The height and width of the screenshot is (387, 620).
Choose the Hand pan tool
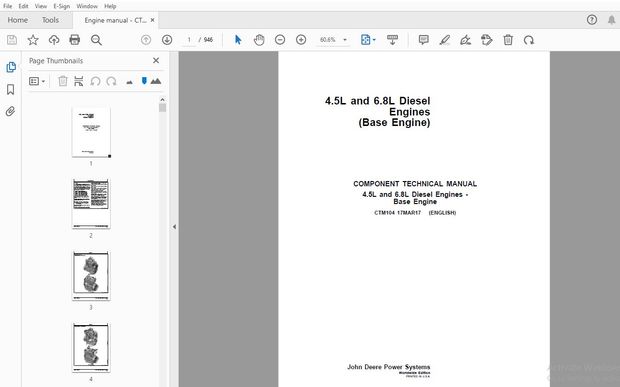point(259,40)
